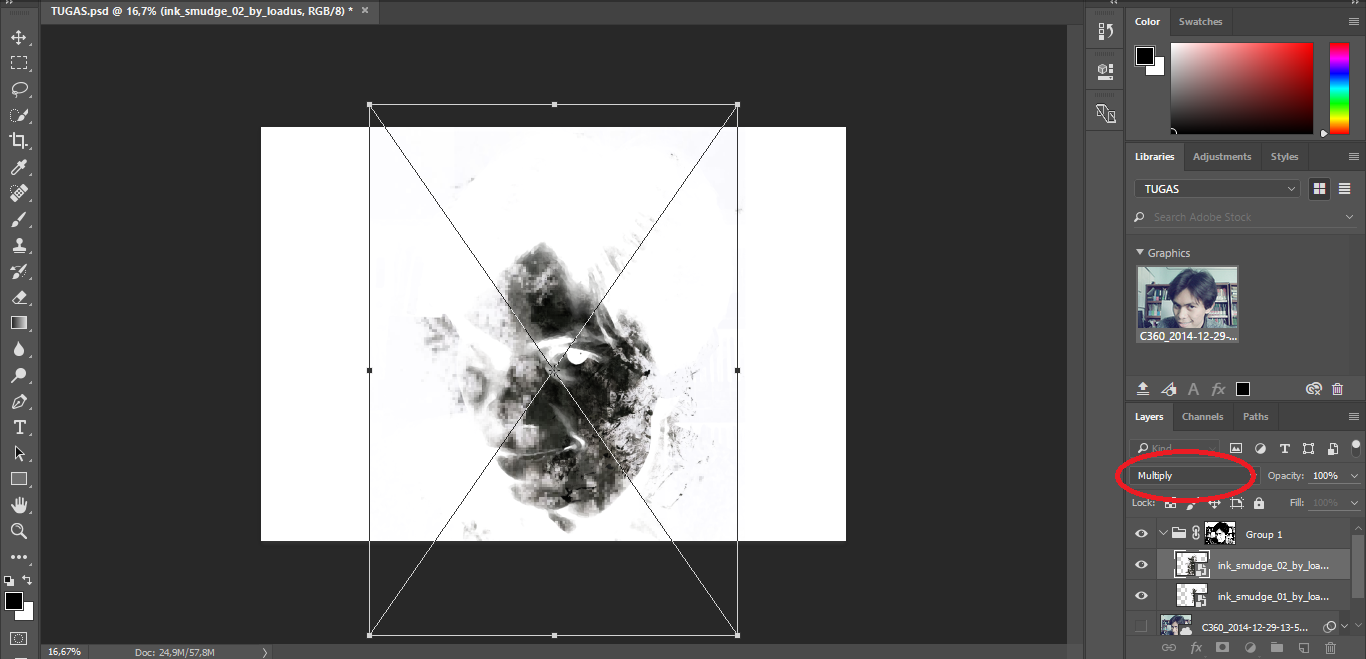Select the Move tool
The width and height of the screenshot is (1366, 659).
tap(20, 35)
